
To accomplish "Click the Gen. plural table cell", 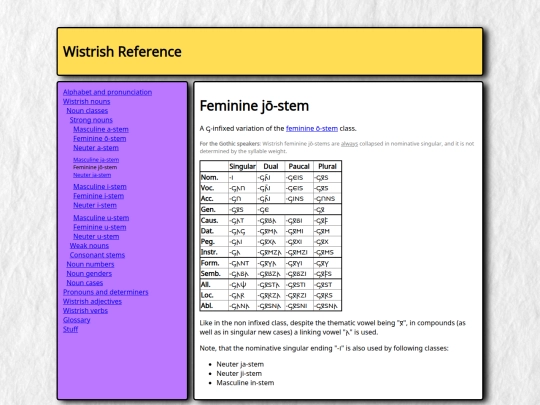I will pyautogui.click(x=327, y=210).
